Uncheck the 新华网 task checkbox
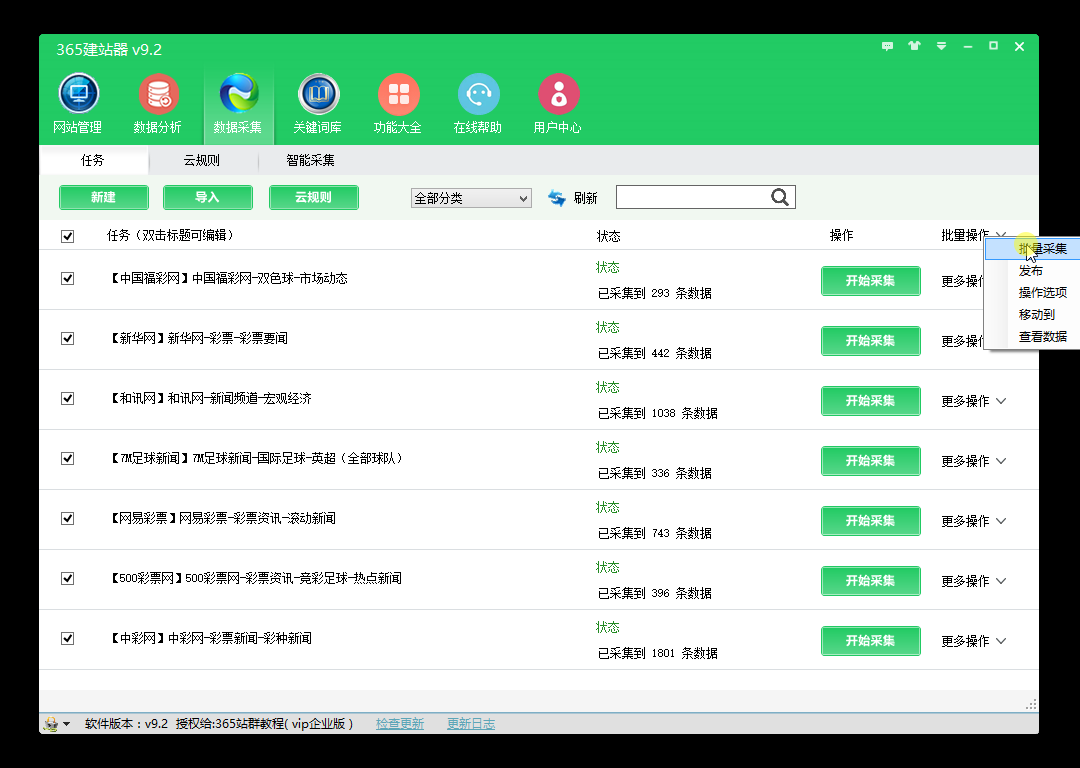 coord(68,338)
